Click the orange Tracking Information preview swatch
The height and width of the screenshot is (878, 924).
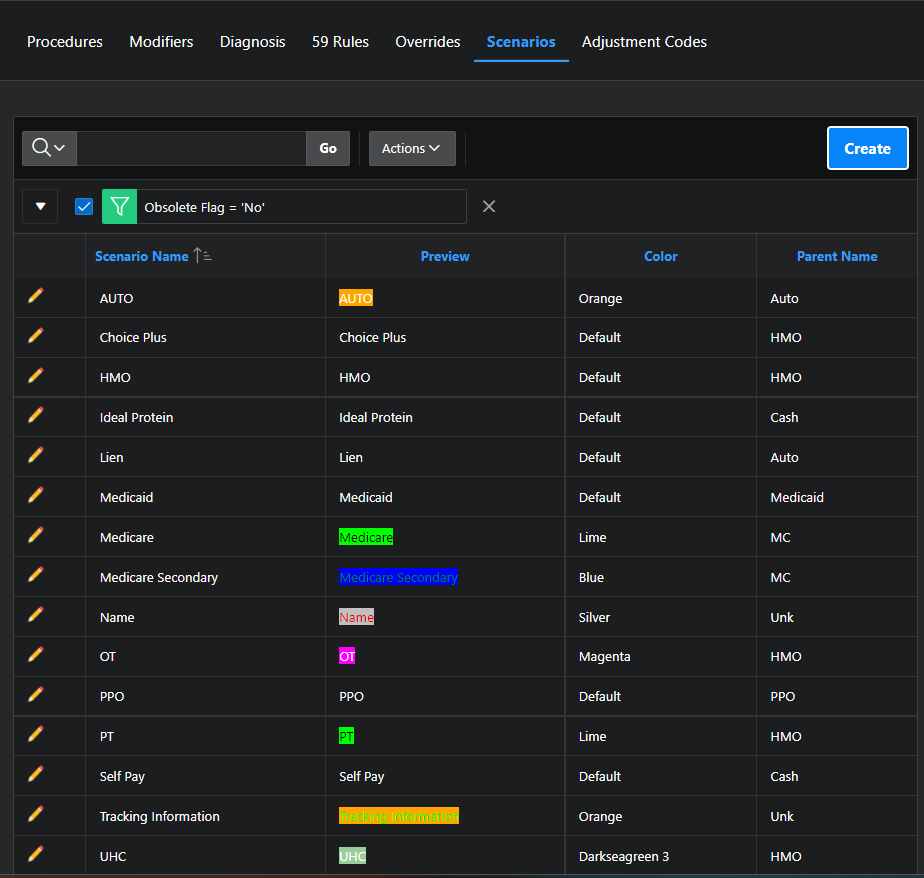[x=398, y=816]
